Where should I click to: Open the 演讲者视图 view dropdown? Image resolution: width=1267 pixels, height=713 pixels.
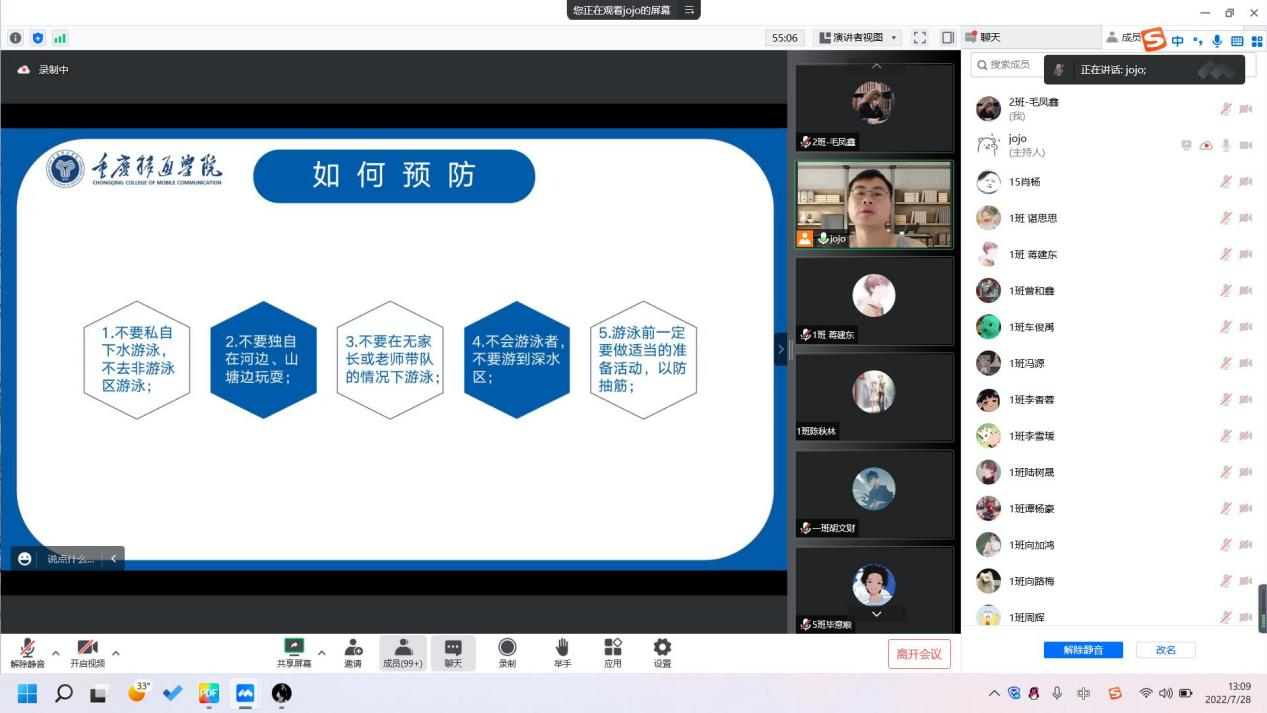pos(858,38)
